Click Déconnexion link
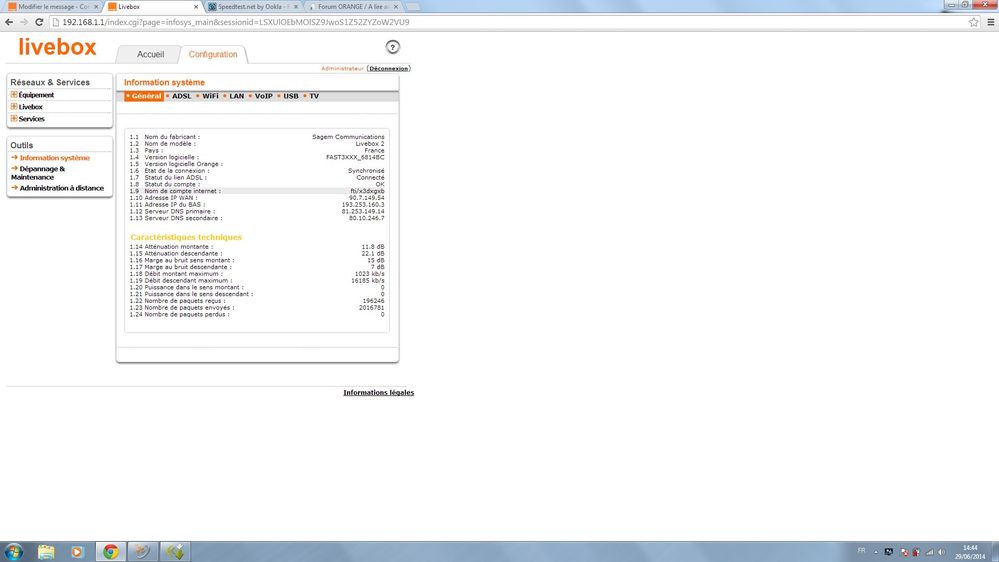 point(389,68)
